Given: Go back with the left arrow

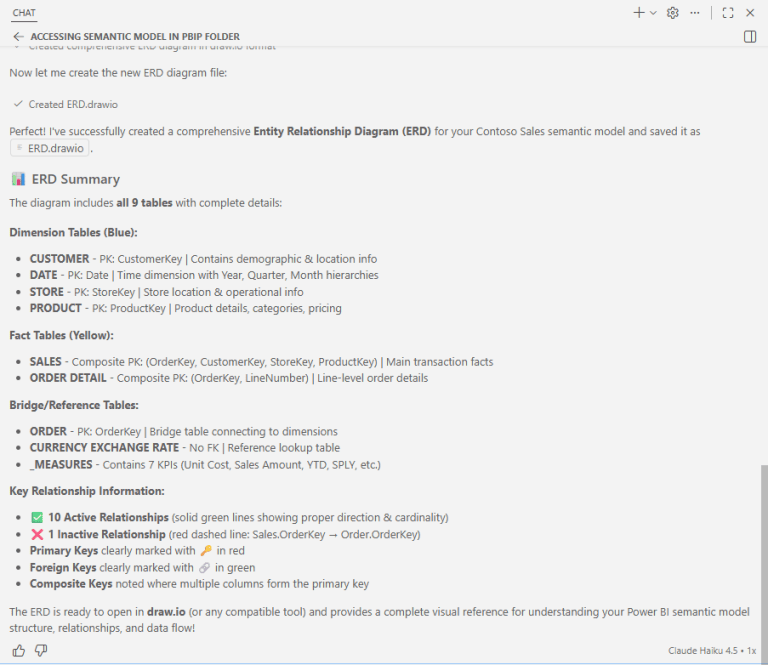Looking at the screenshot, I should click(x=18, y=36).
